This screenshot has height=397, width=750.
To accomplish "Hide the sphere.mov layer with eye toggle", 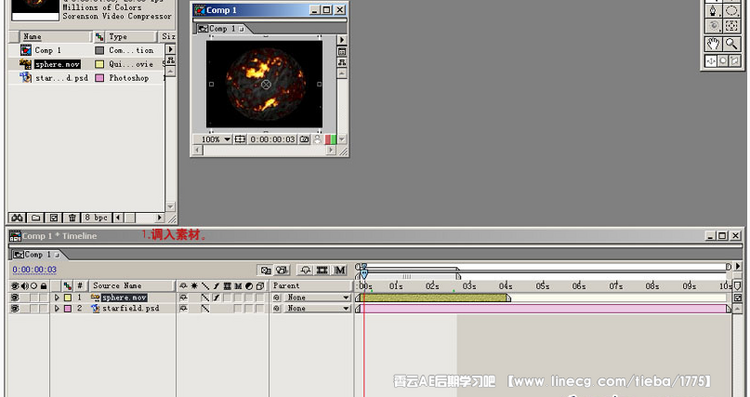I will [15, 298].
